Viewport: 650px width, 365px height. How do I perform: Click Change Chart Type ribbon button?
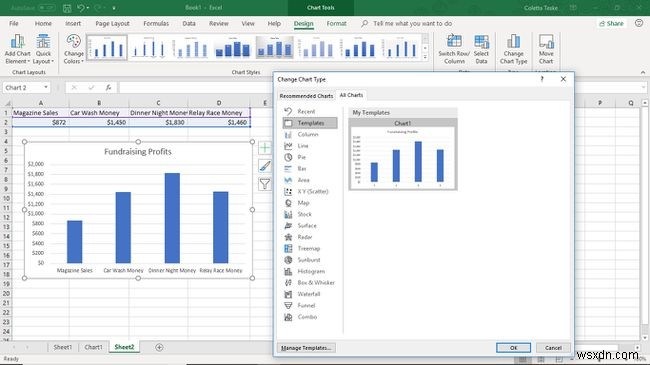pyautogui.click(x=513, y=49)
